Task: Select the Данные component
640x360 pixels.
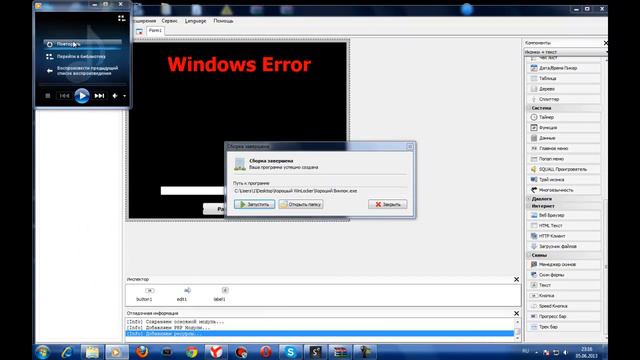Action: tap(564, 138)
